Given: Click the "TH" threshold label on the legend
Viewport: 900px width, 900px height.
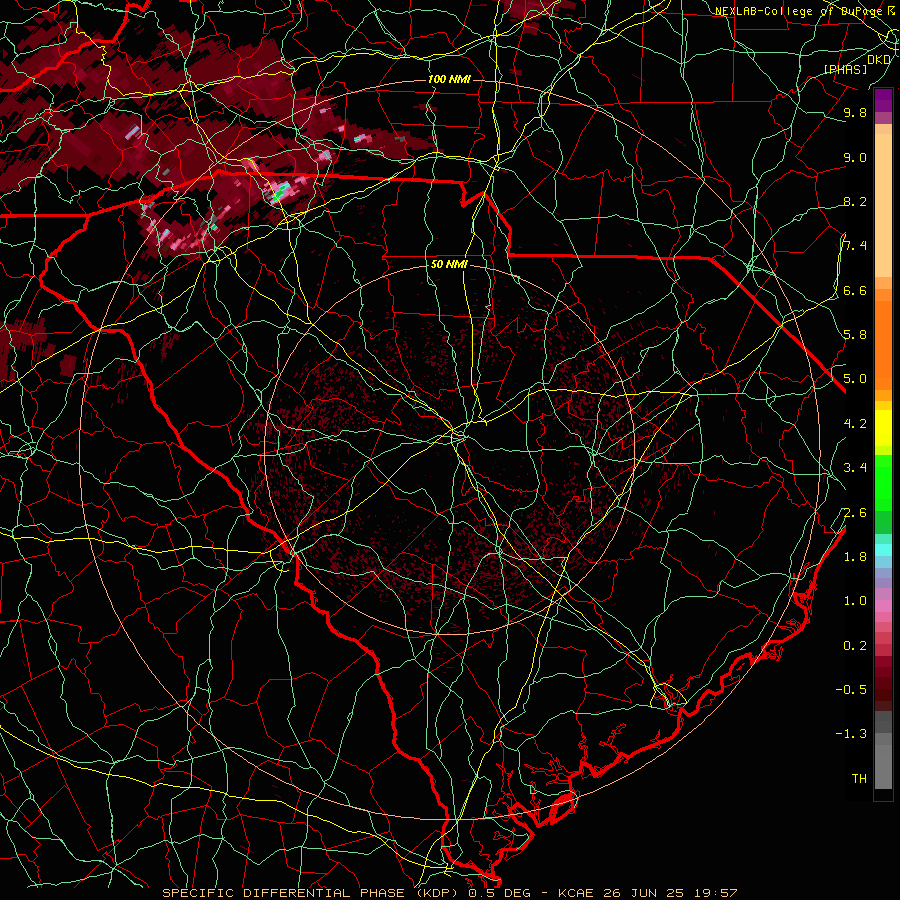Looking at the screenshot, I should tap(859, 779).
